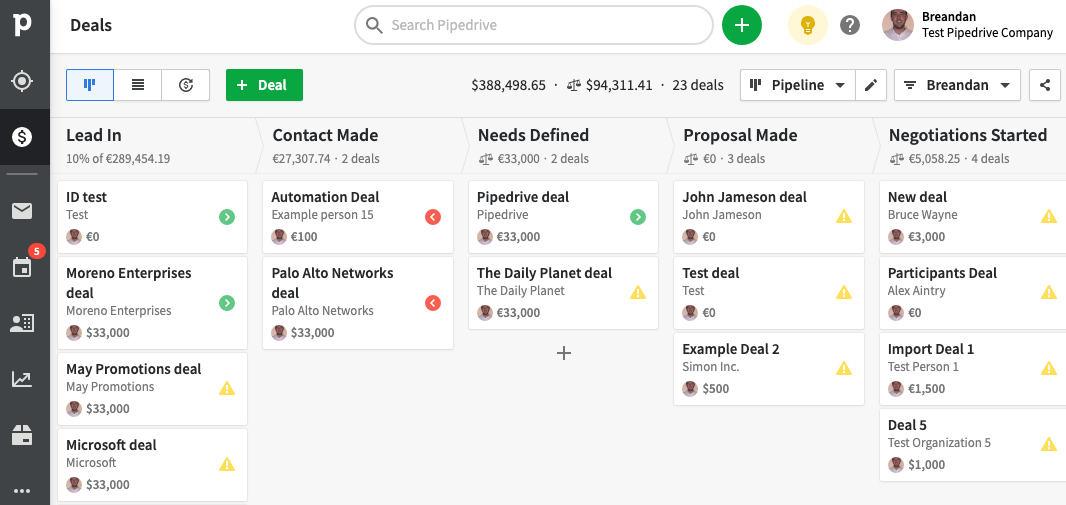Viewport: 1066px width, 505px height.
Task: Click warning icon on John Jameson deal
Action: (x=844, y=216)
